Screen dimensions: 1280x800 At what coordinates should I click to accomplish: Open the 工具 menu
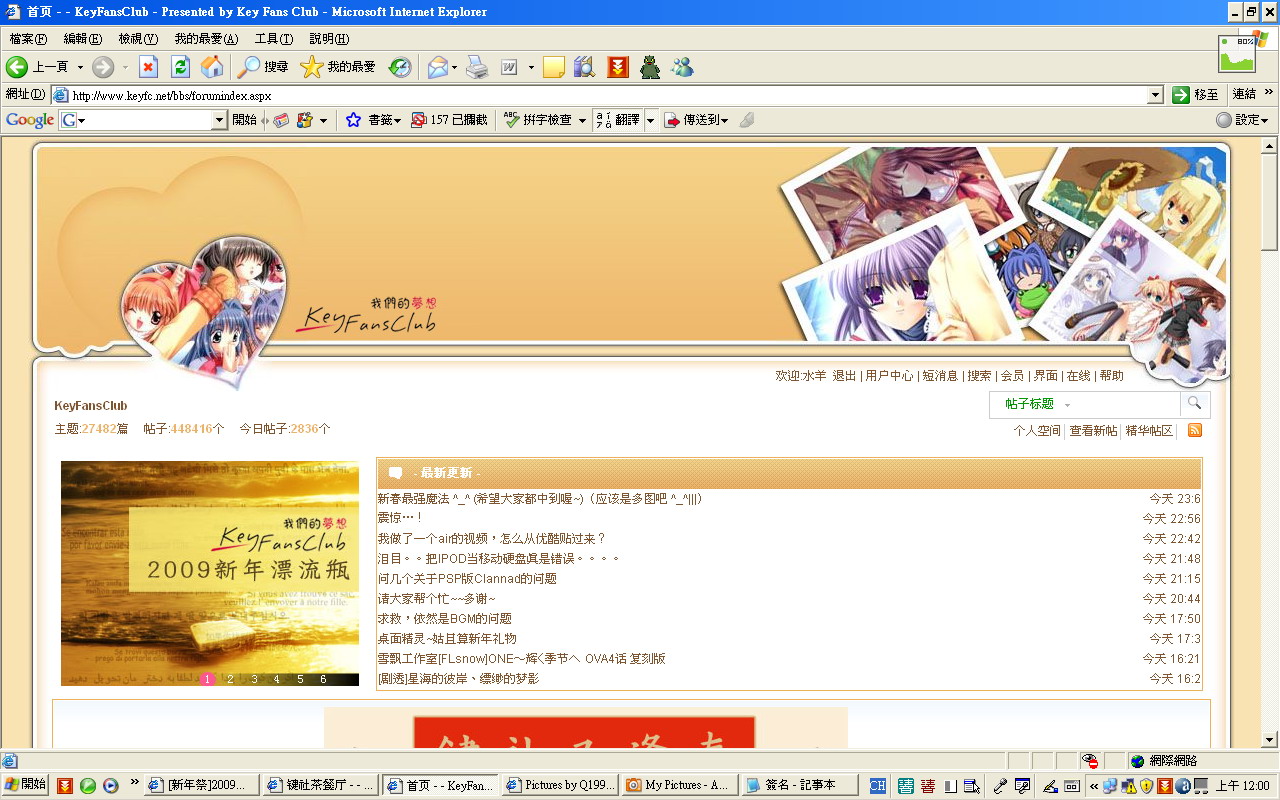[273, 39]
